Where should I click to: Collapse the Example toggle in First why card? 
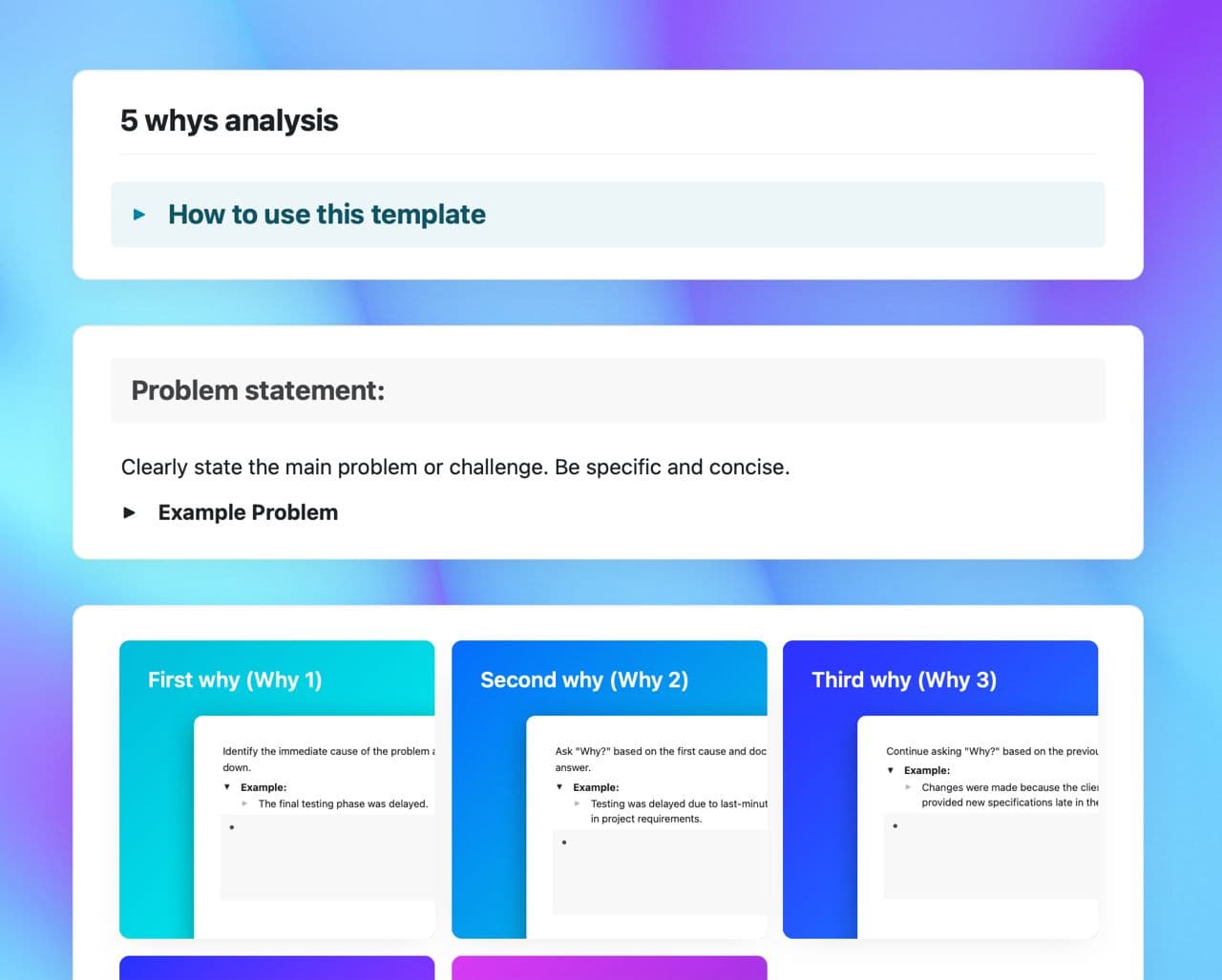coord(227,787)
